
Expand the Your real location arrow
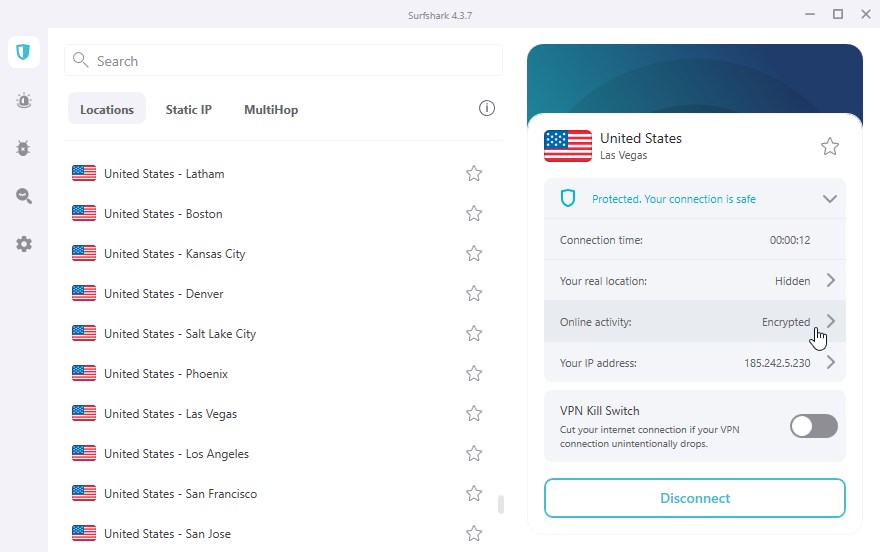tap(831, 280)
